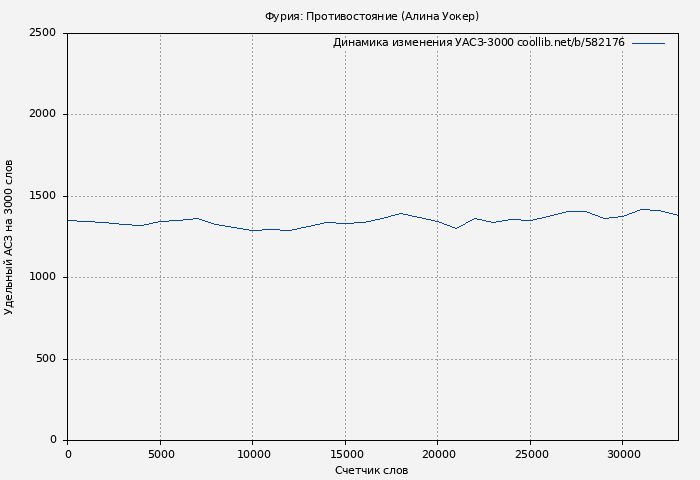Viewport: 700px width, 480px height.
Task: Click the Y-axis label "Удельный АСЗ на 3000 слов"
Action: (x=10, y=237)
